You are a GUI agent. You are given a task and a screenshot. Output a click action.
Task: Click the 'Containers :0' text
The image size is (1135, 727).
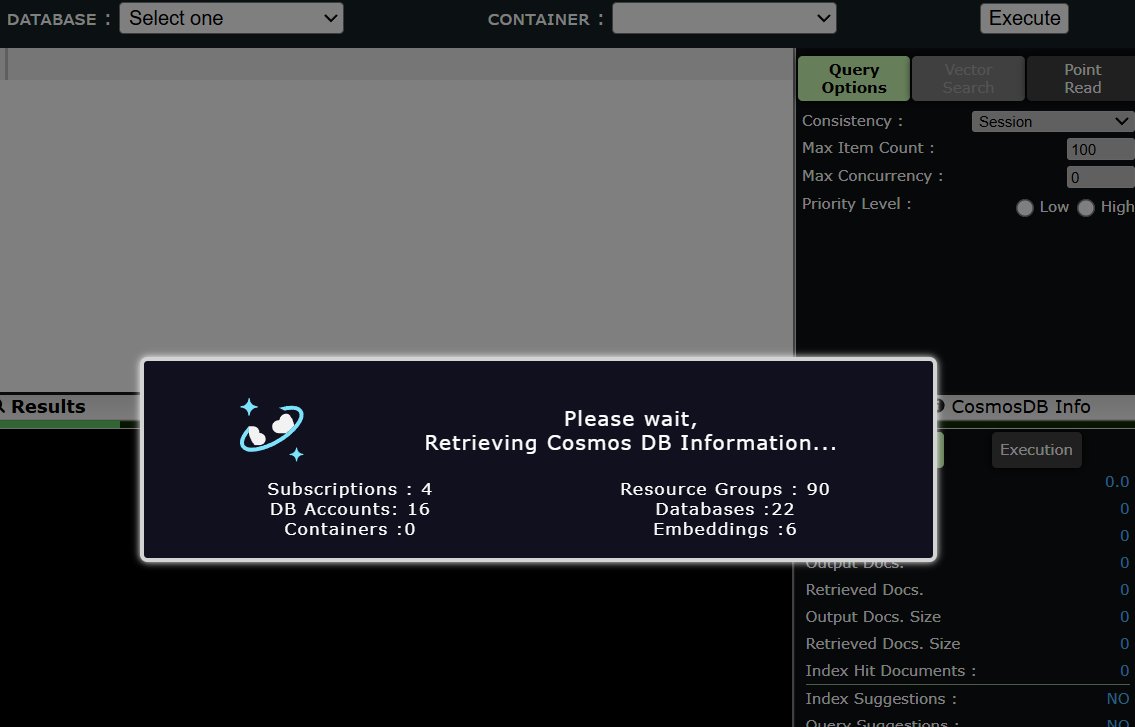pos(350,529)
